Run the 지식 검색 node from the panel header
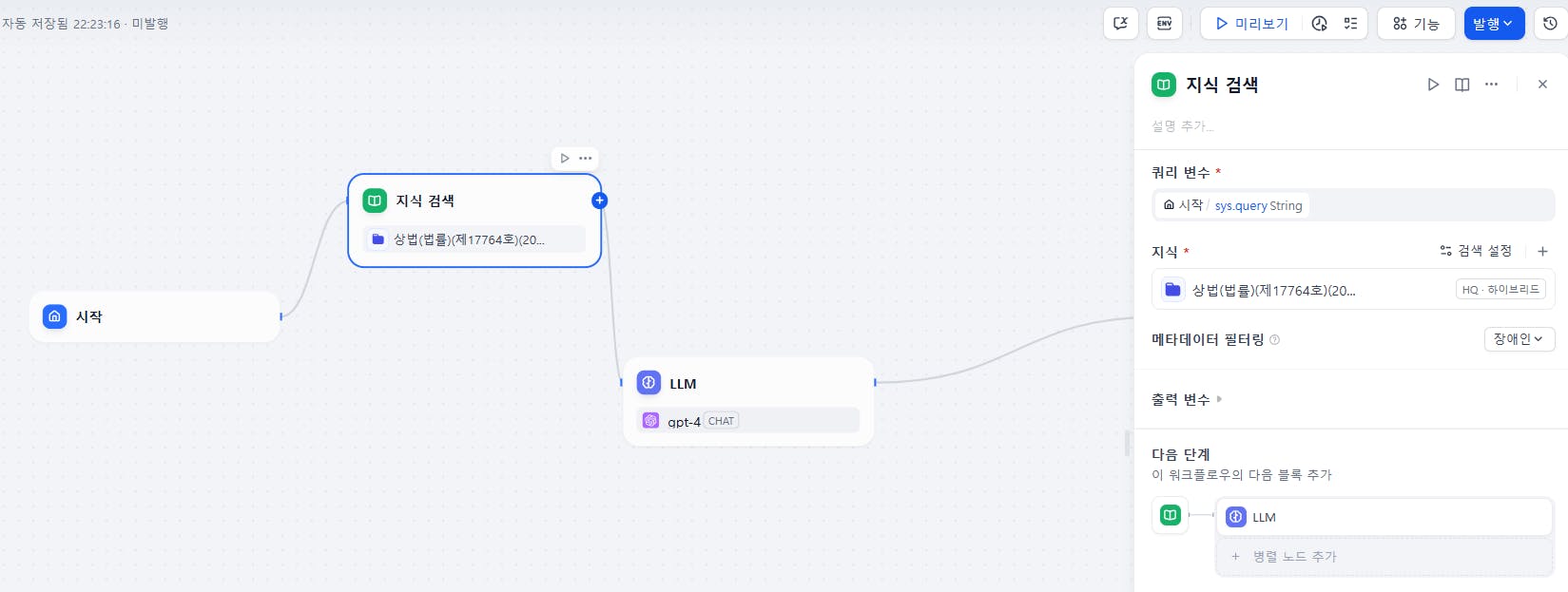 1433,85
